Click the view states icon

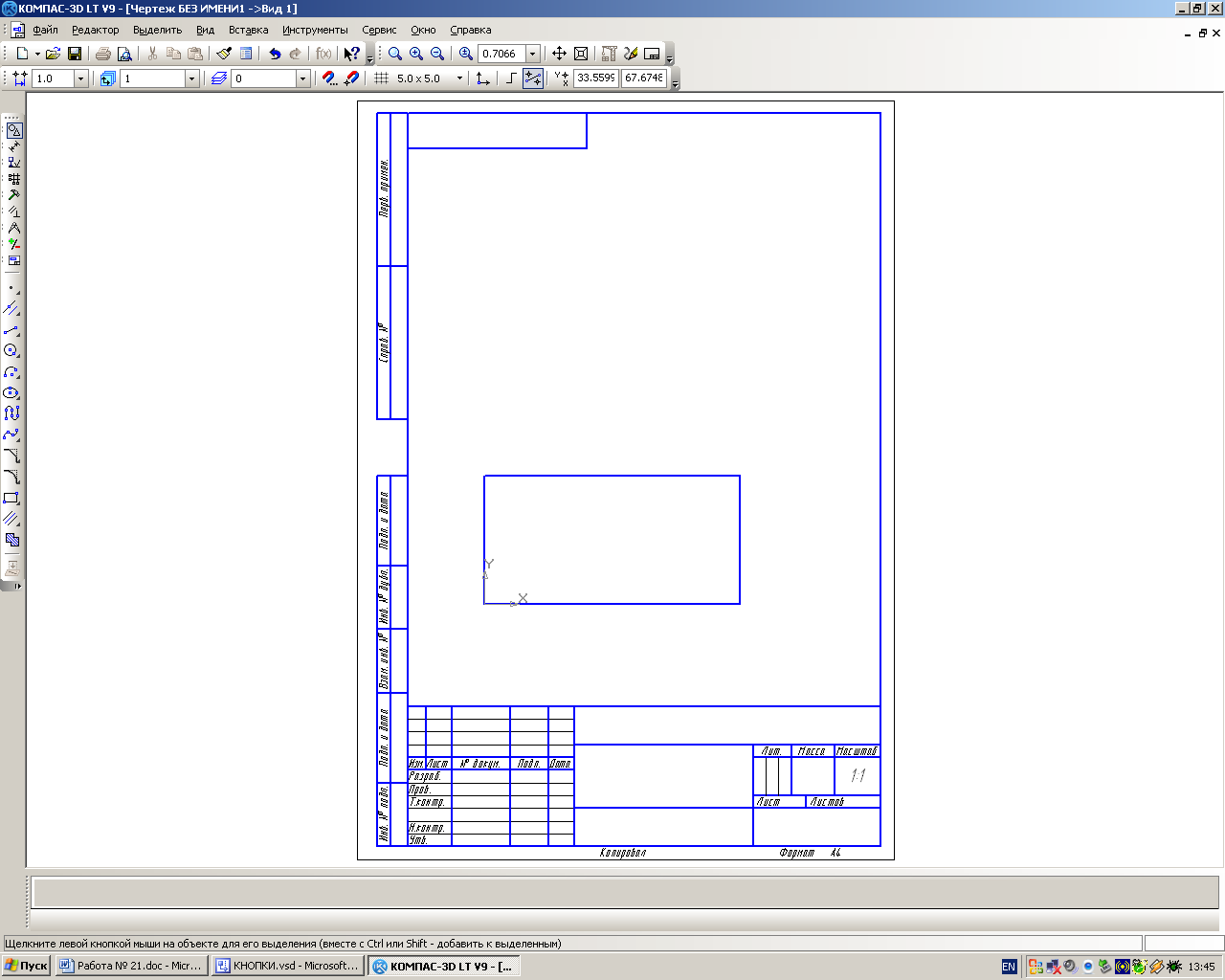coord(107,78)
